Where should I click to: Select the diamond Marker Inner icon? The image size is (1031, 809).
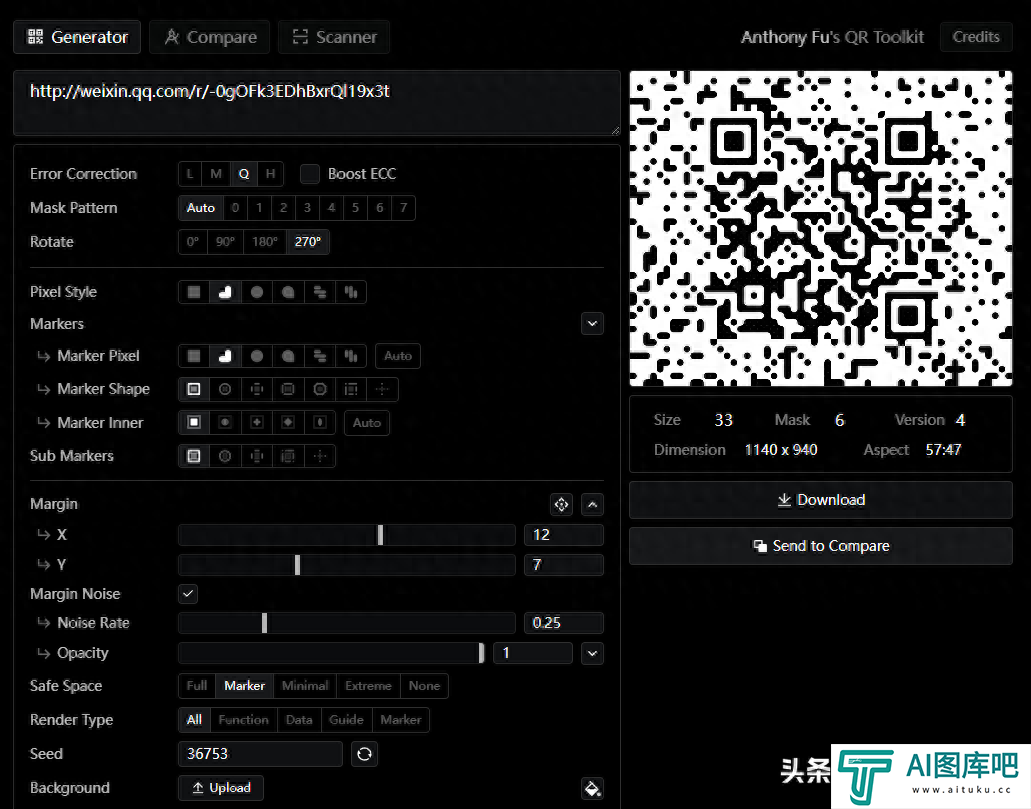(288, 422)
